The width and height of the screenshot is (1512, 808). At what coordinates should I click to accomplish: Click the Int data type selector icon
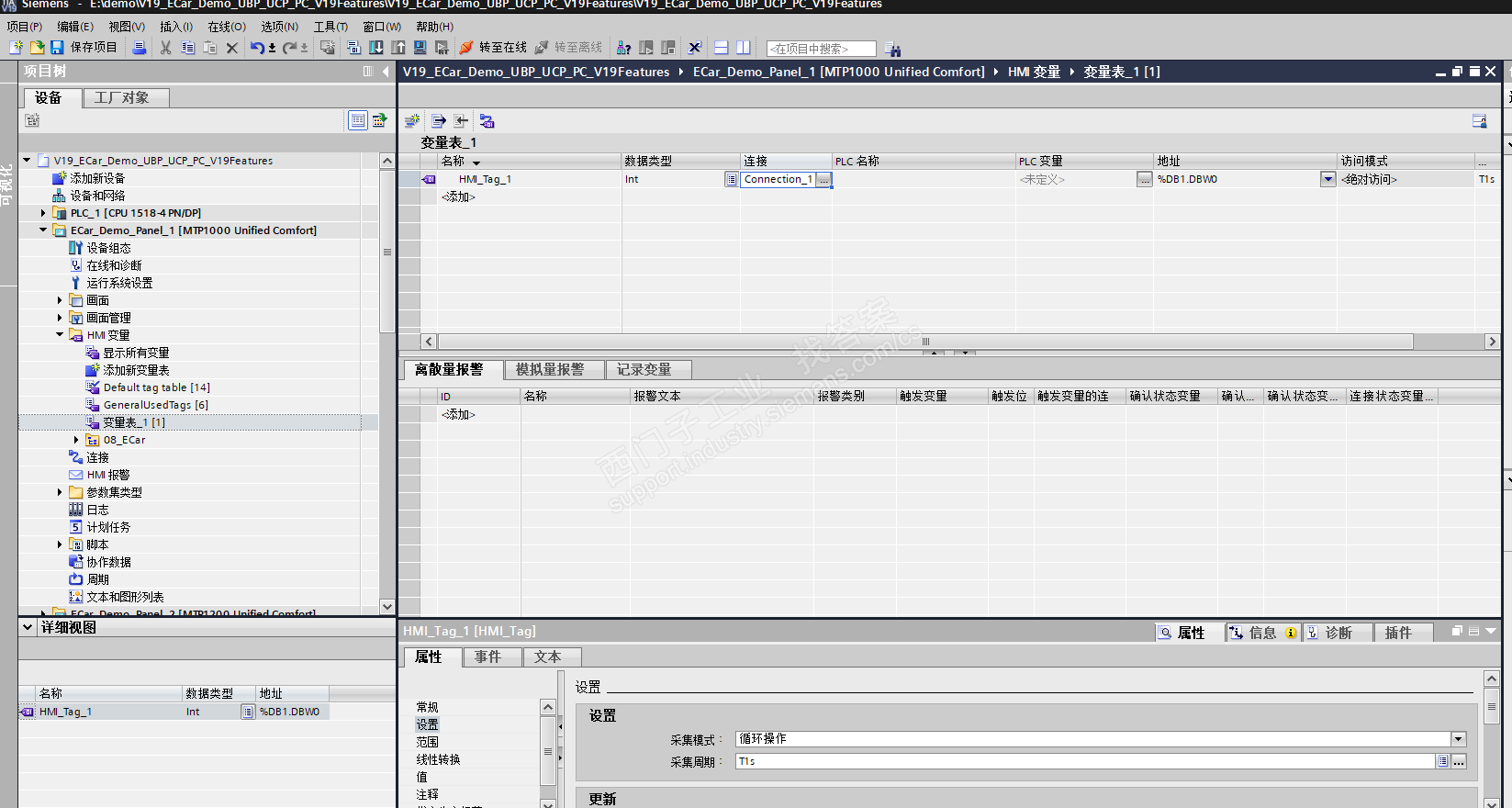731,179
